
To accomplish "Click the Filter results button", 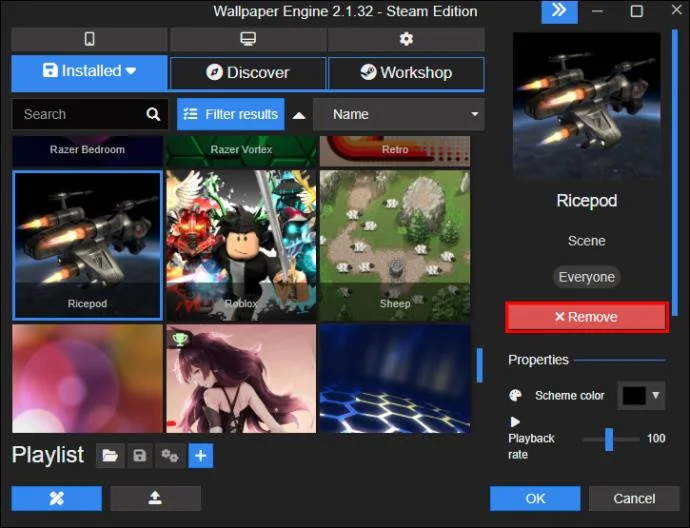I will point(231,114).
